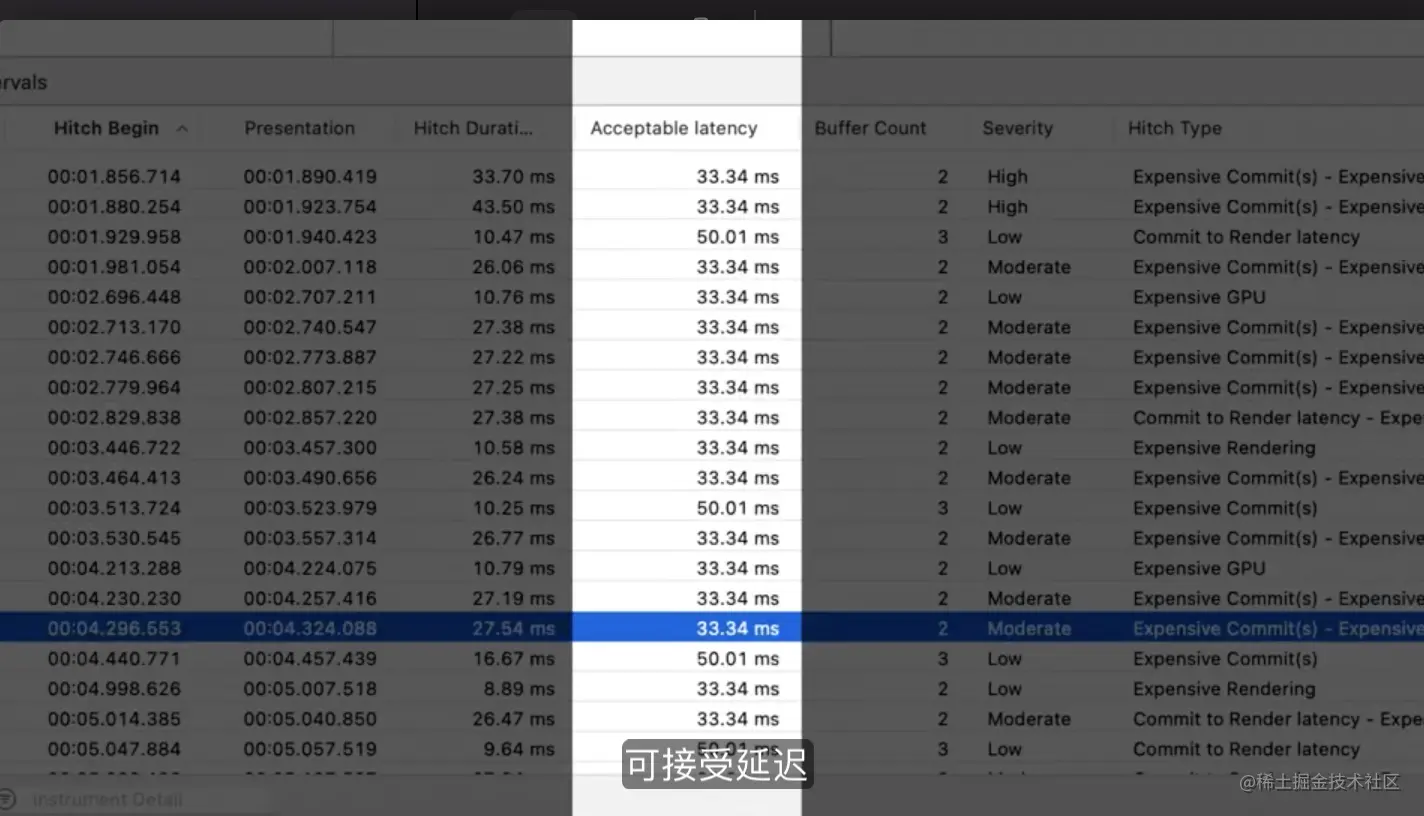Select hitch begin 00:05.014.385
The height and width of the screenshot is (816, 1424).
(x=114, y=719)
